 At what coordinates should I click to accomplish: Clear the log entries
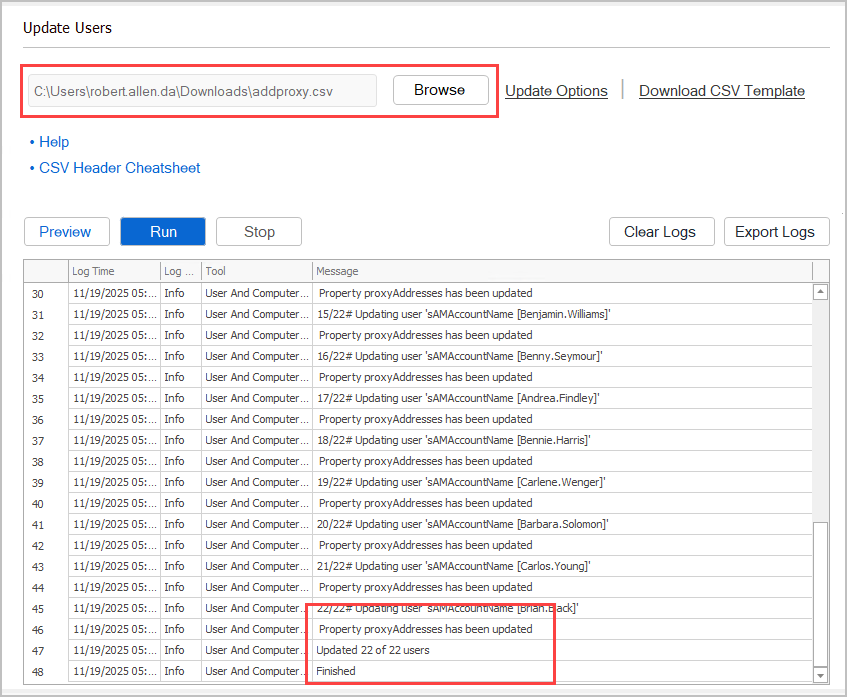(661, 231)
